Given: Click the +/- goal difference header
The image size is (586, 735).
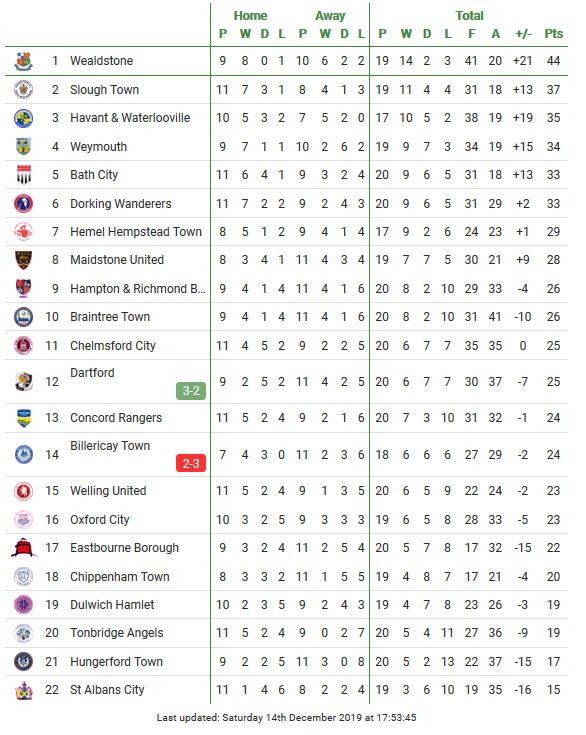Looking at the screenshot, I should point(523,34).
